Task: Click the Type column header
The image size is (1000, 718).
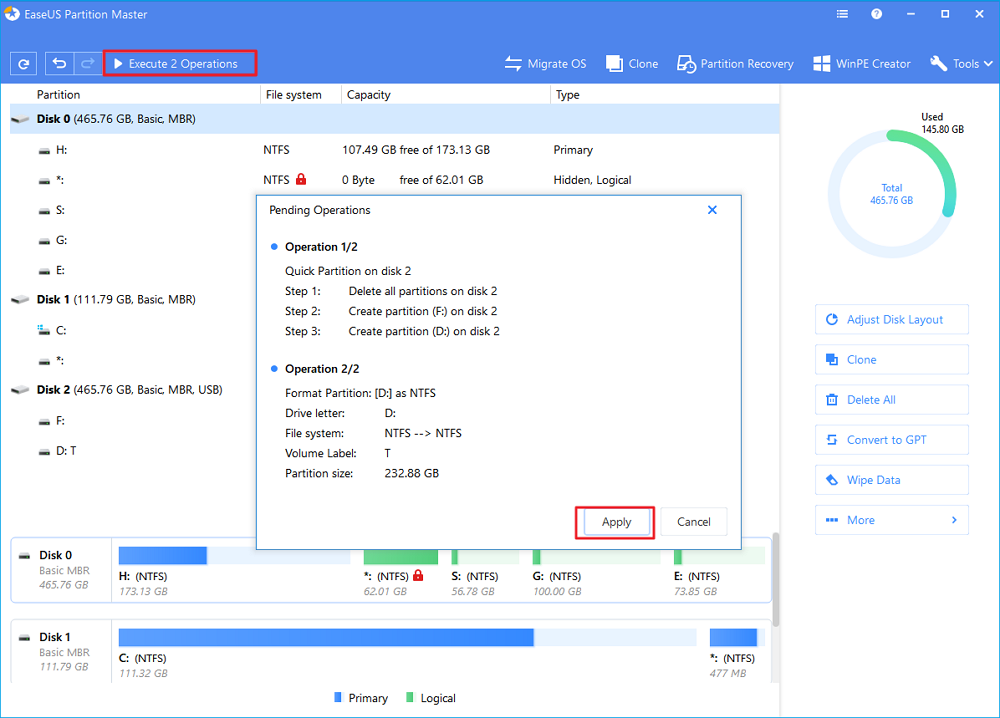Action: pyautogui.click(x=568, y=94)
